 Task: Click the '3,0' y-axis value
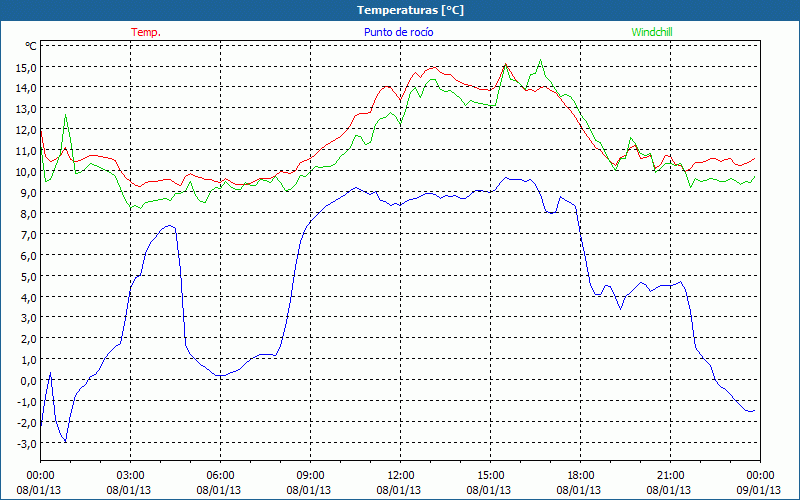[x=29, y=318]
